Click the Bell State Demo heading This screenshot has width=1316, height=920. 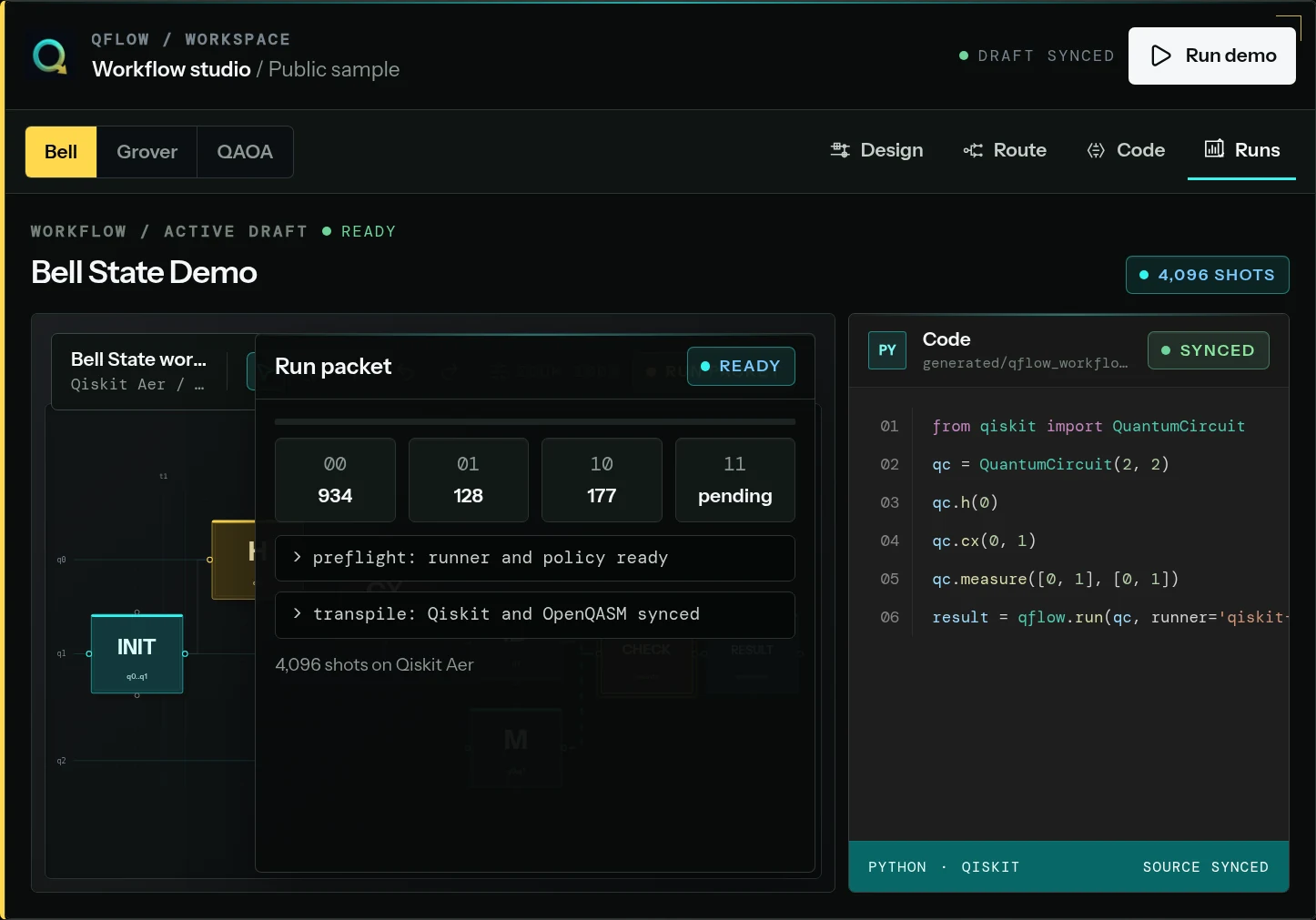144,272
